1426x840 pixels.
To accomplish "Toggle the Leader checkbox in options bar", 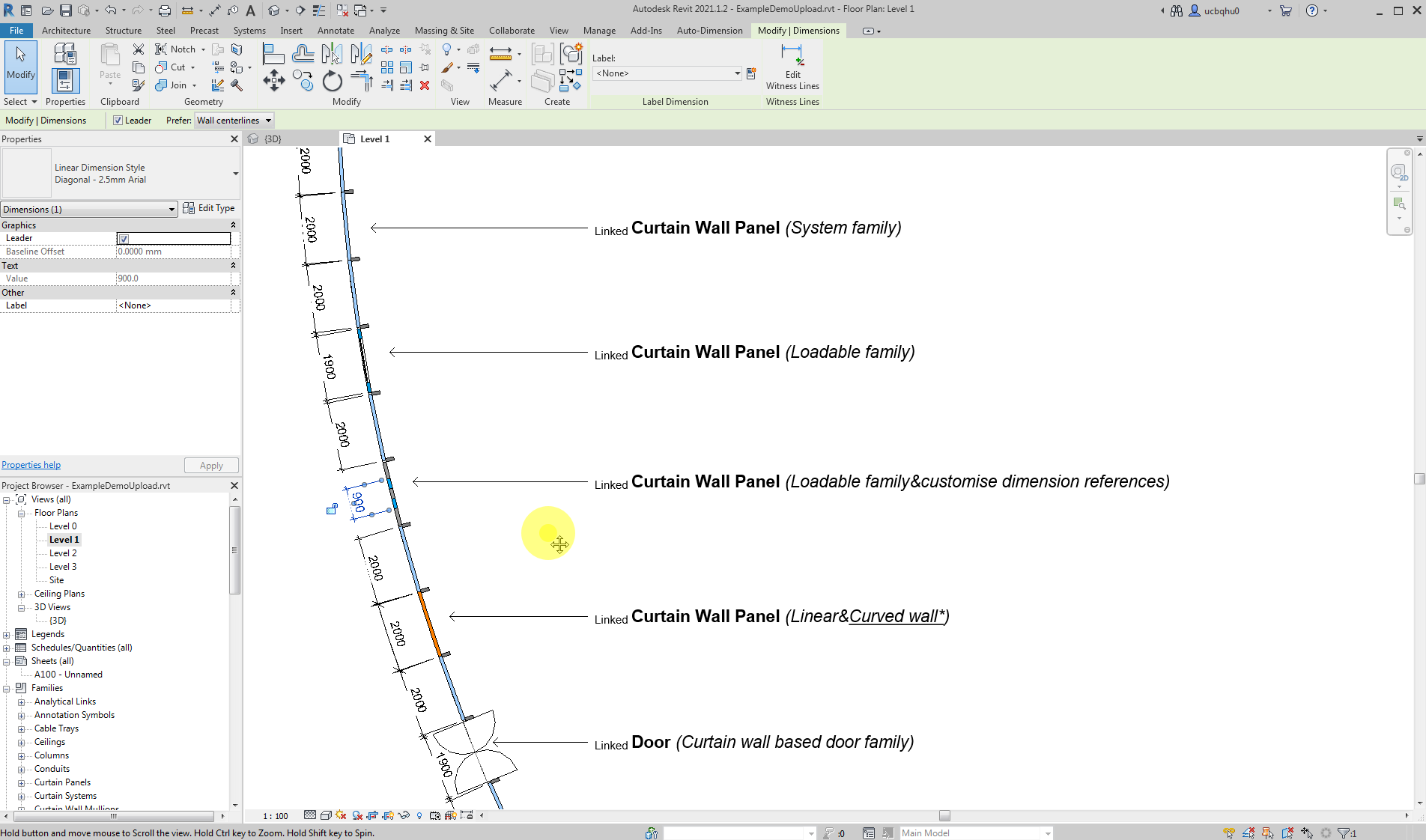I will (118, 121).
